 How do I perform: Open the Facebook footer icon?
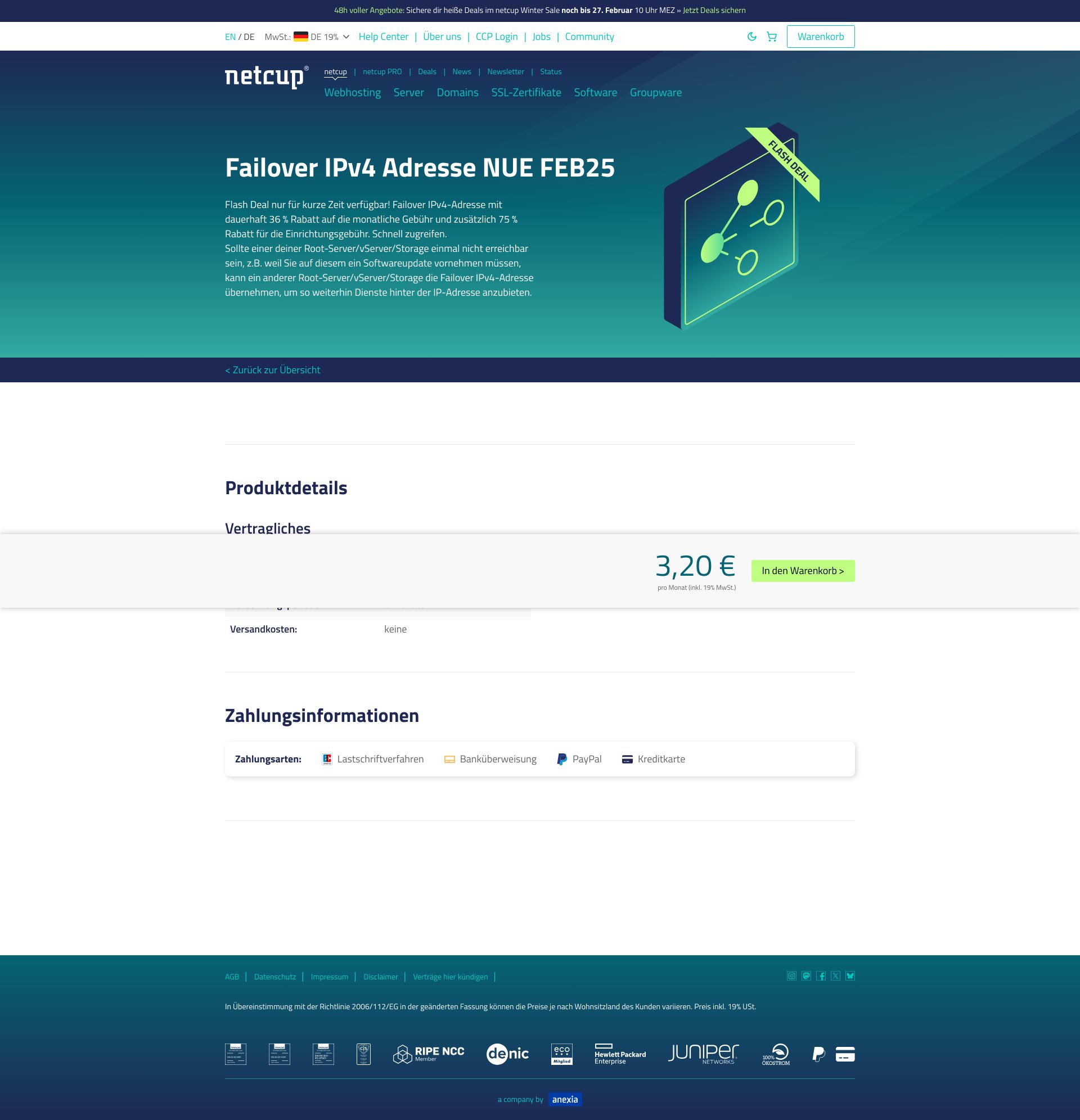tap(821, 976)
